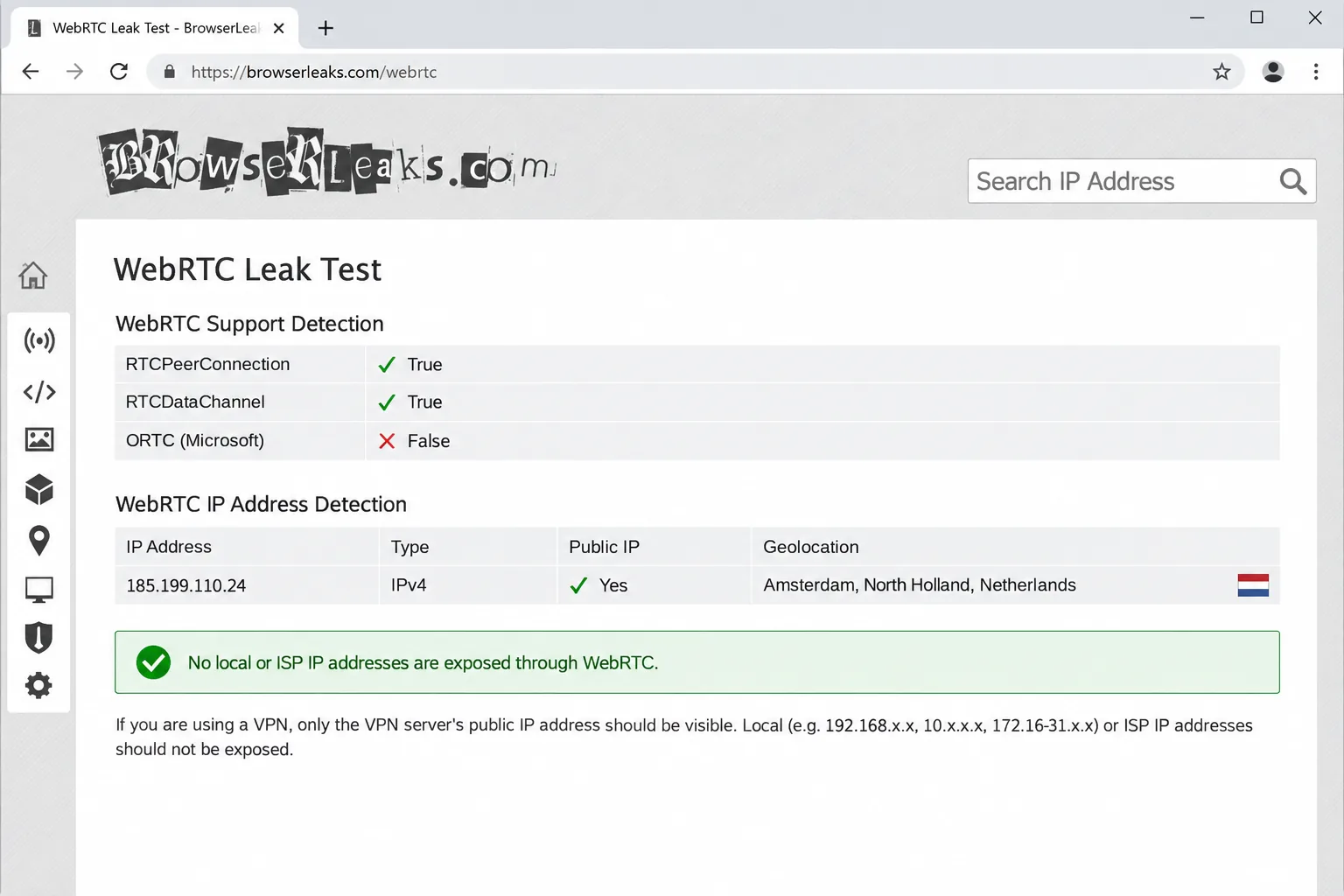Close the WebRTC Leak Test tab
1344x896 pixels.
click(x=278, y=28)
